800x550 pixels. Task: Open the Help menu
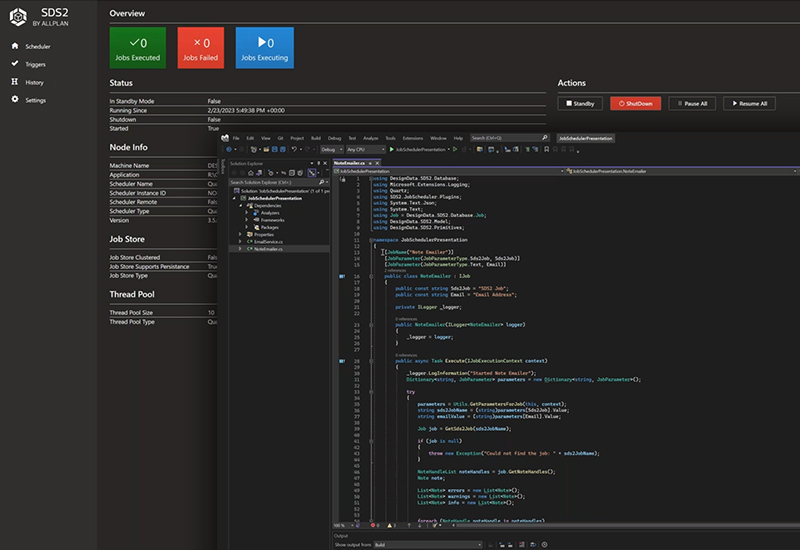pos(458,138)
